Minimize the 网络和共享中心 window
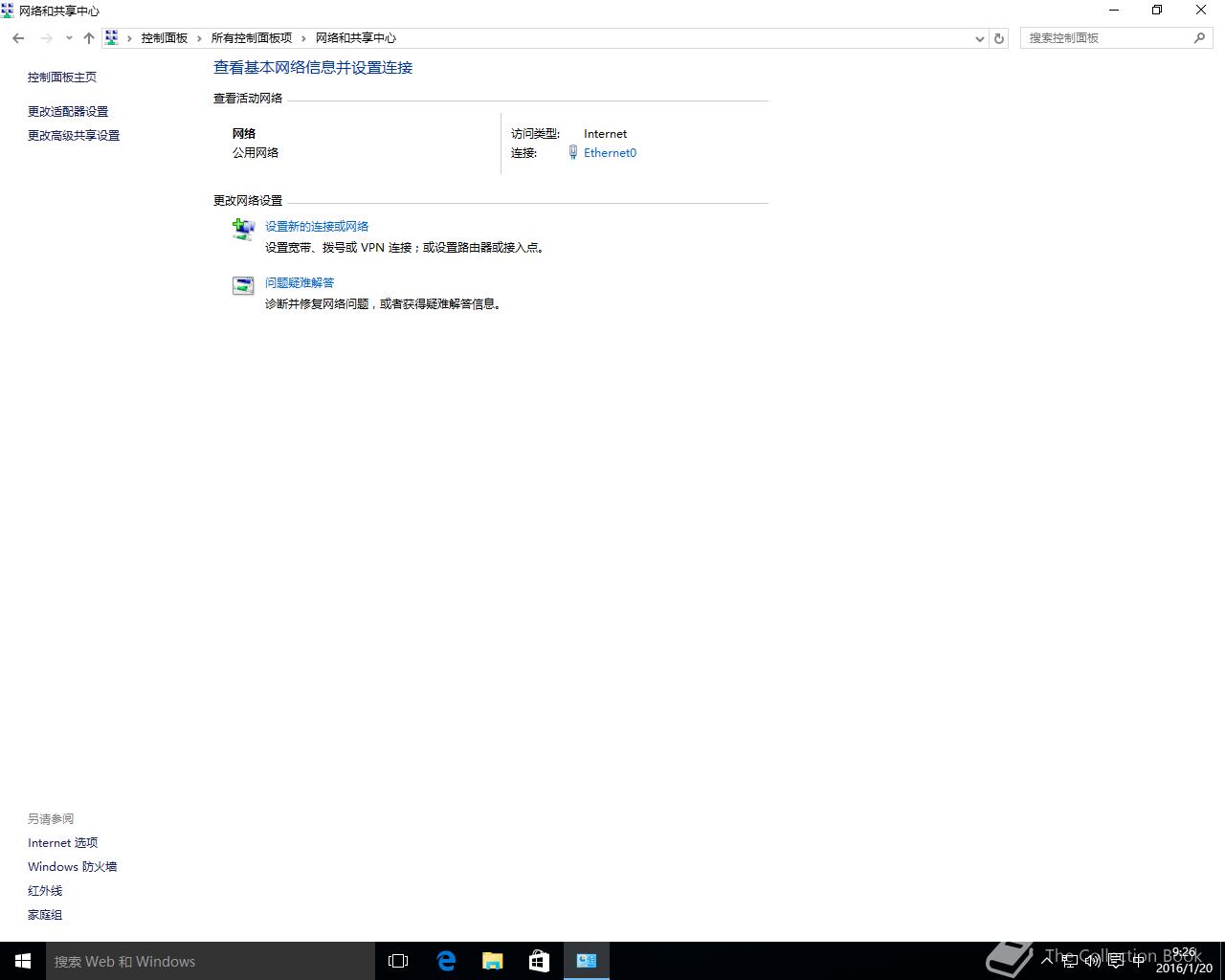The width and height of the screenshot is (1225, 980). click(x=1114, y=11)
